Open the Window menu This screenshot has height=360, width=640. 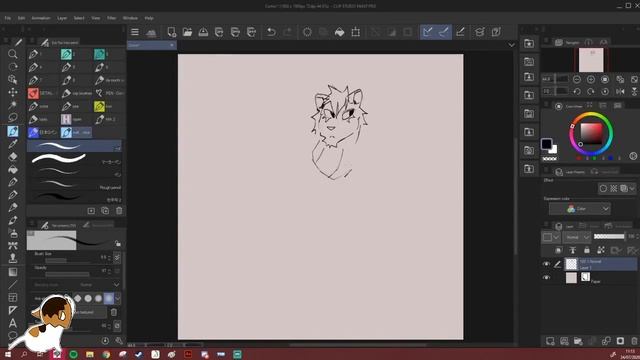click(x=130, y=18)
